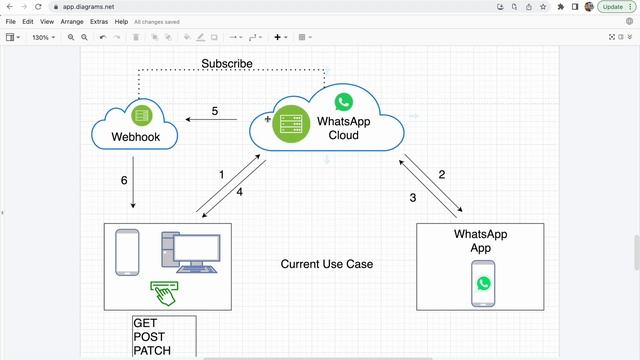Collapse the toolbar with the double-chevron

point(630,37)
